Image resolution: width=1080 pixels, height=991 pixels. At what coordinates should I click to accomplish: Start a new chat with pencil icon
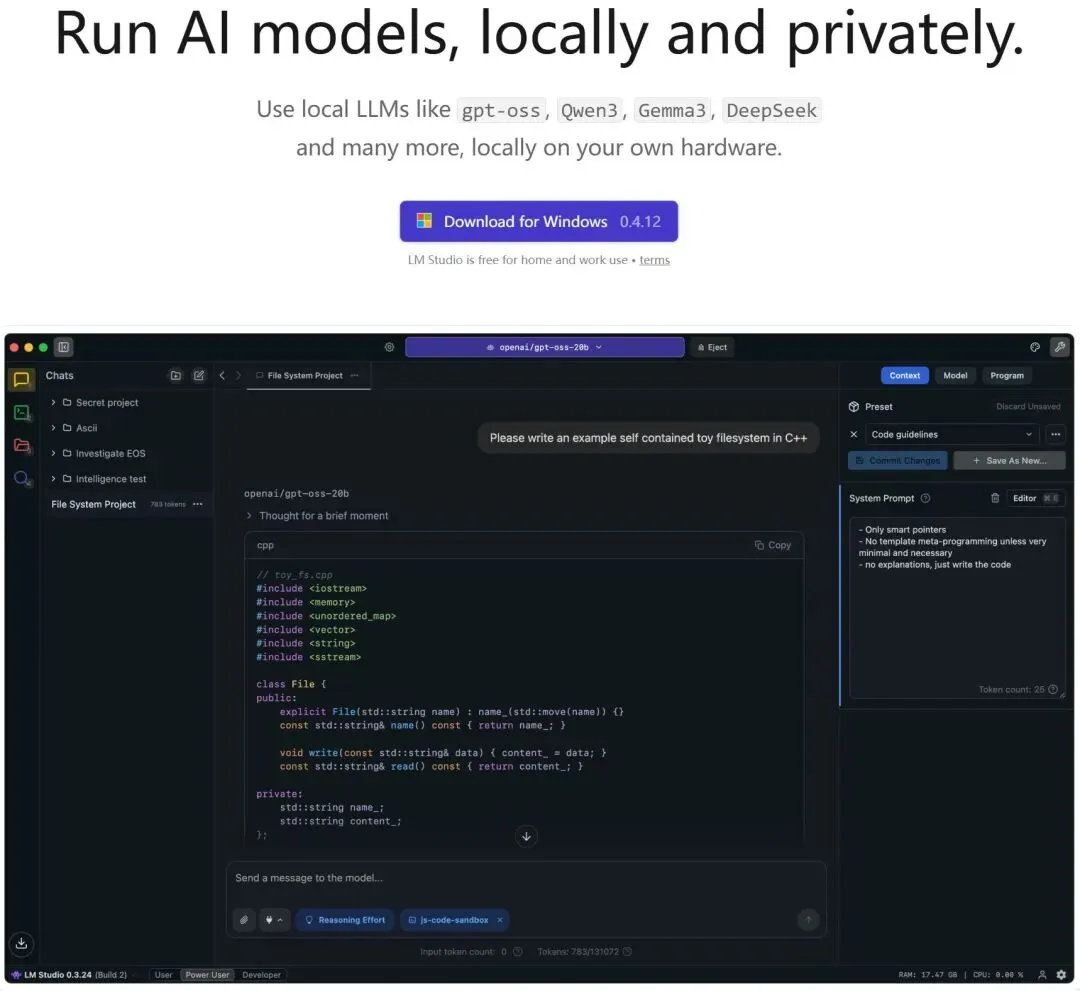pyautogui.click(x=199, y=375)
